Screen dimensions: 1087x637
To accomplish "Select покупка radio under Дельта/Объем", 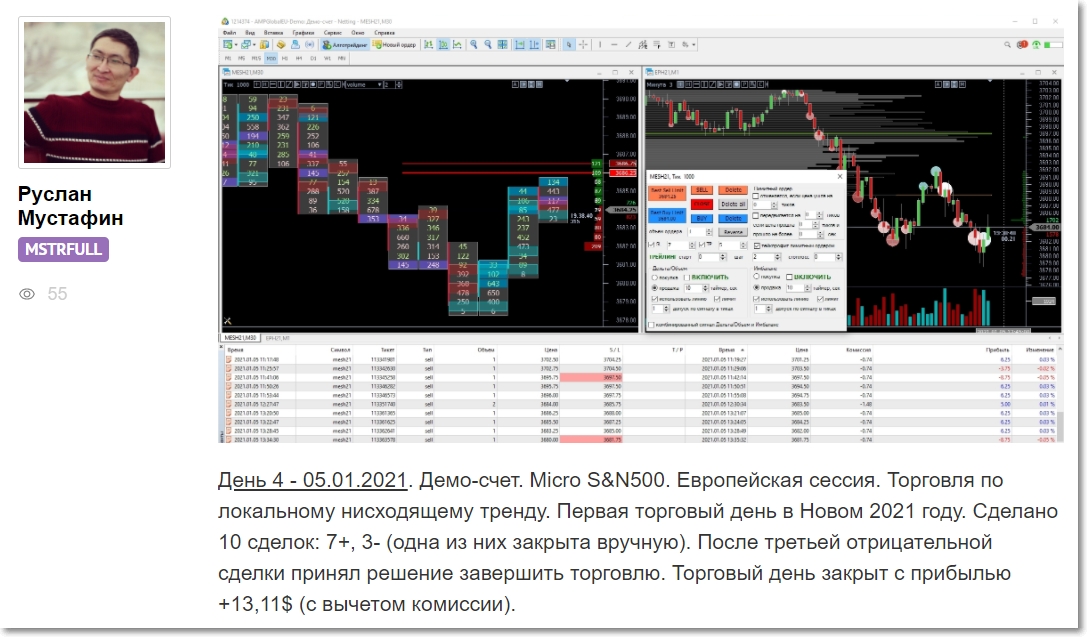I will (654, 277).
